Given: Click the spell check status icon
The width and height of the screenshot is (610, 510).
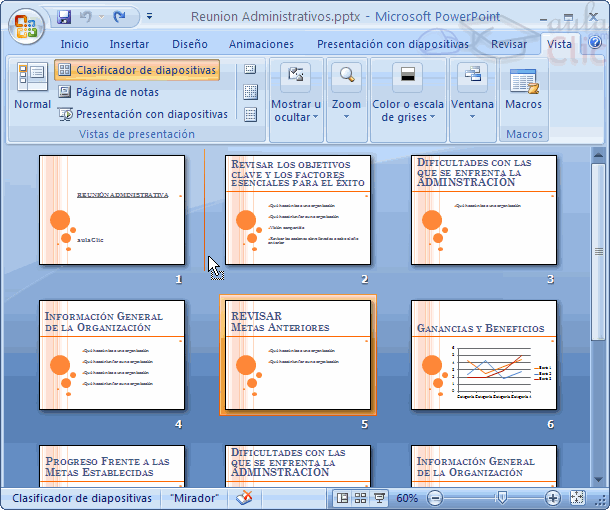Looking at the screenshot, I should pos(244,498).
